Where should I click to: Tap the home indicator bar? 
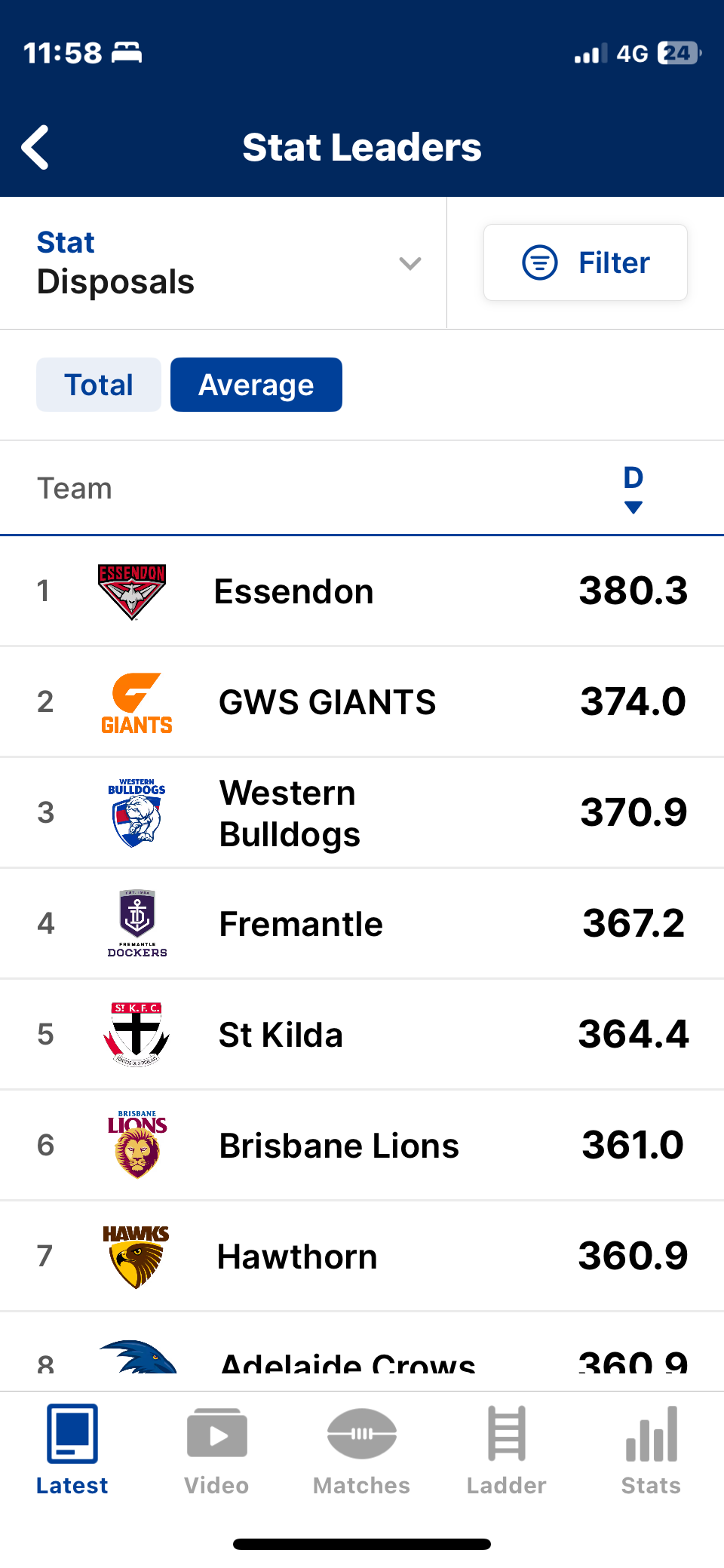(x=362, y=1544)
